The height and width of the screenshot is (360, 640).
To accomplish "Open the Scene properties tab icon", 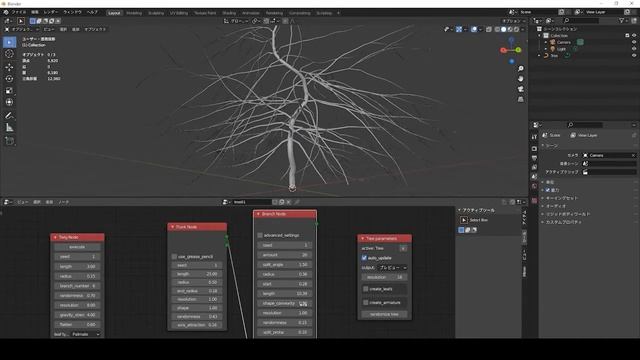I will 534,177.
